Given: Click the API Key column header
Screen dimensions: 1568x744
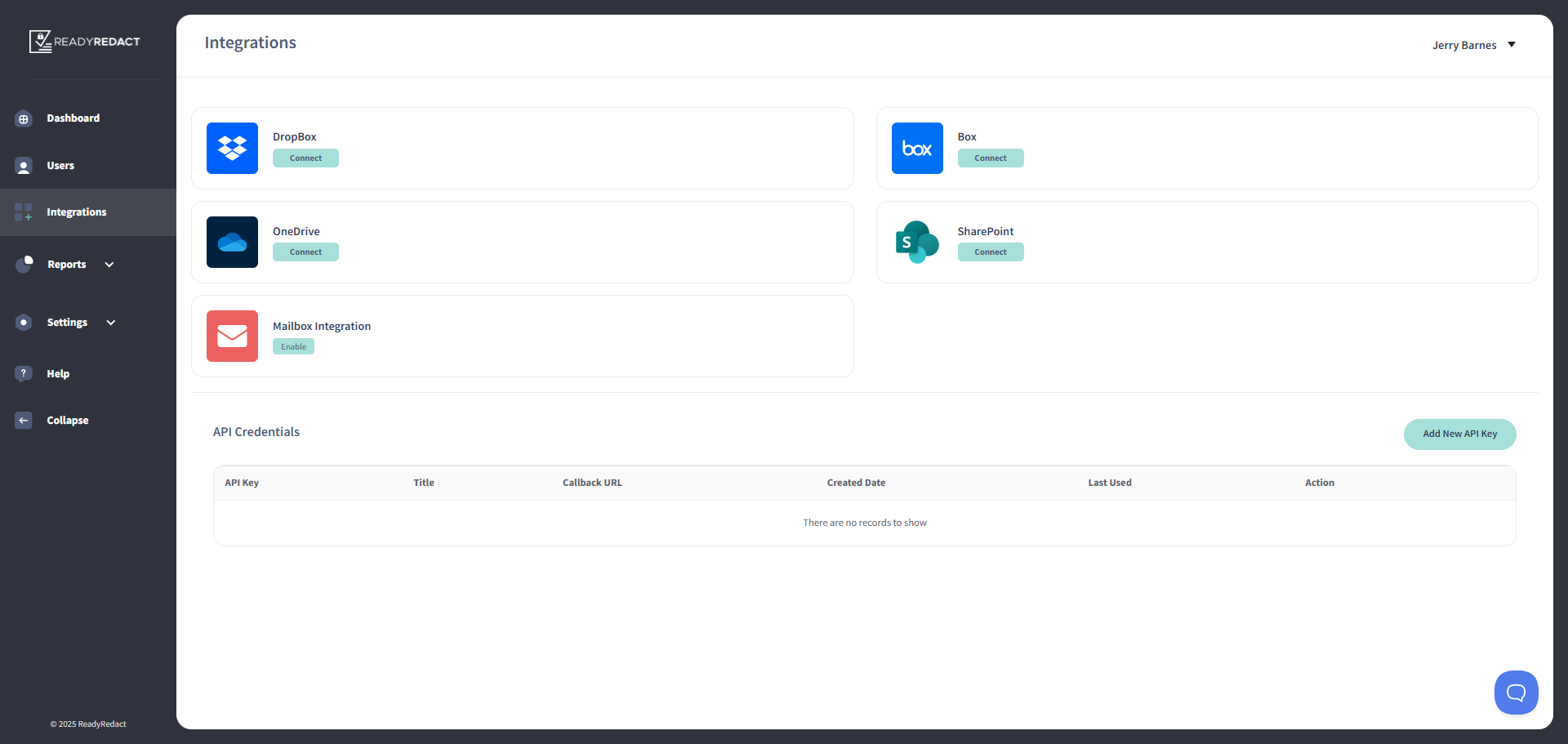Looking at the screenshot, I should coord(242,483).
